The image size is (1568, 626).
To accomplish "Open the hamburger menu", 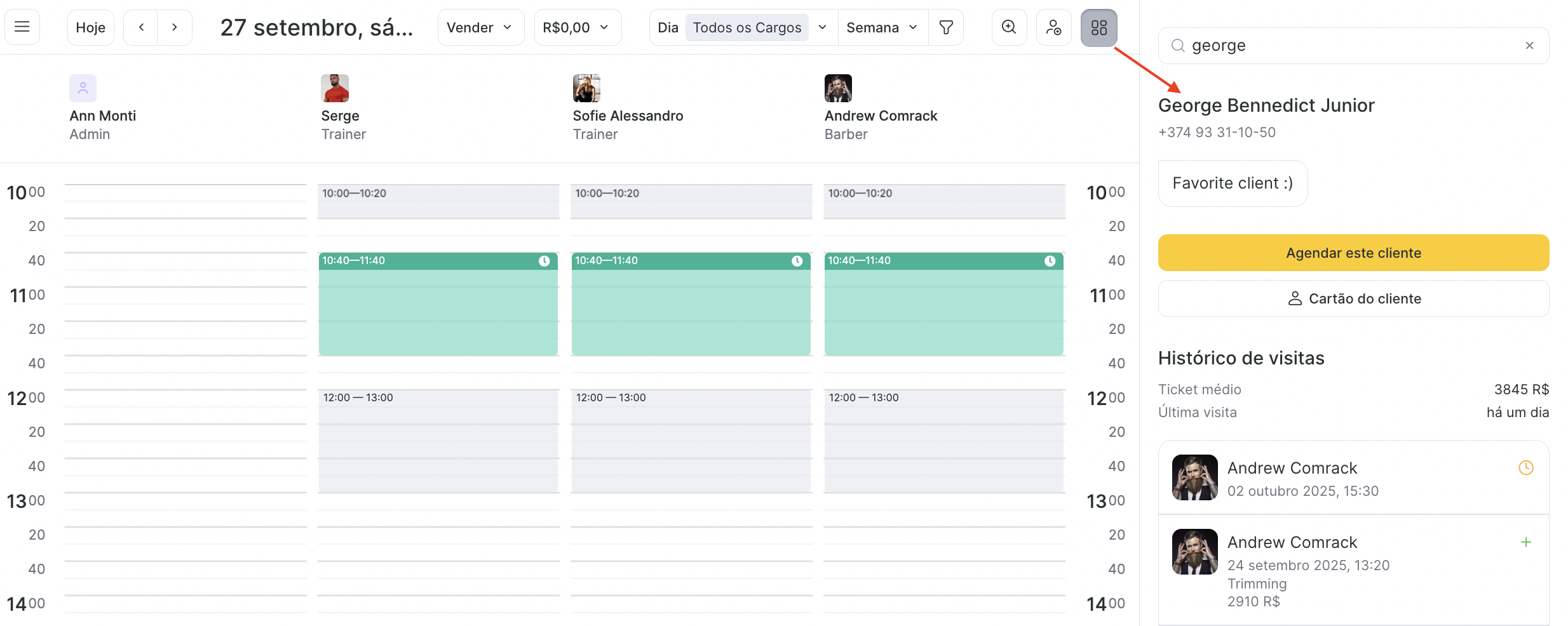I will pyautogui.click(x=22, y=27).
